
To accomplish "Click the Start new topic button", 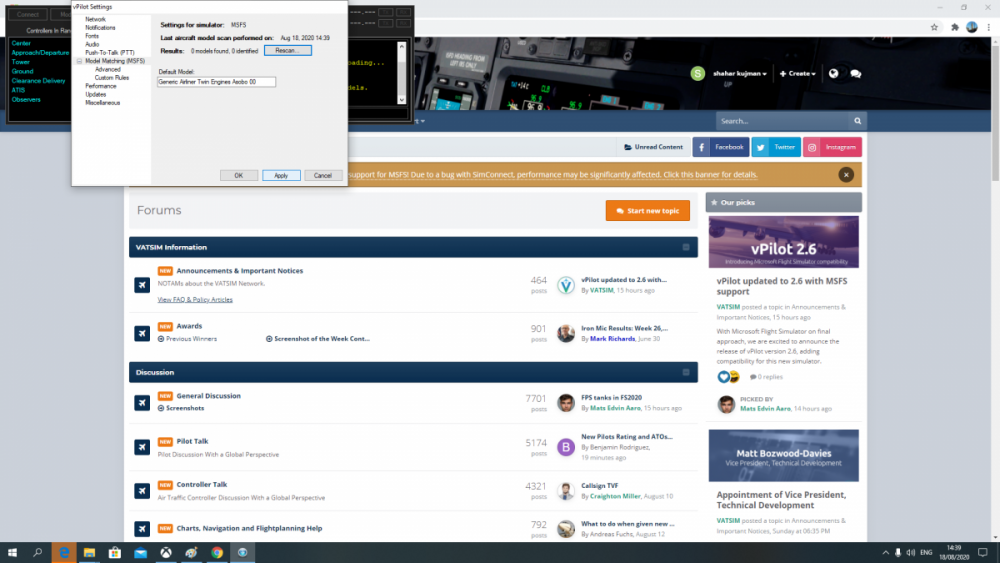I will coord(647,211).
